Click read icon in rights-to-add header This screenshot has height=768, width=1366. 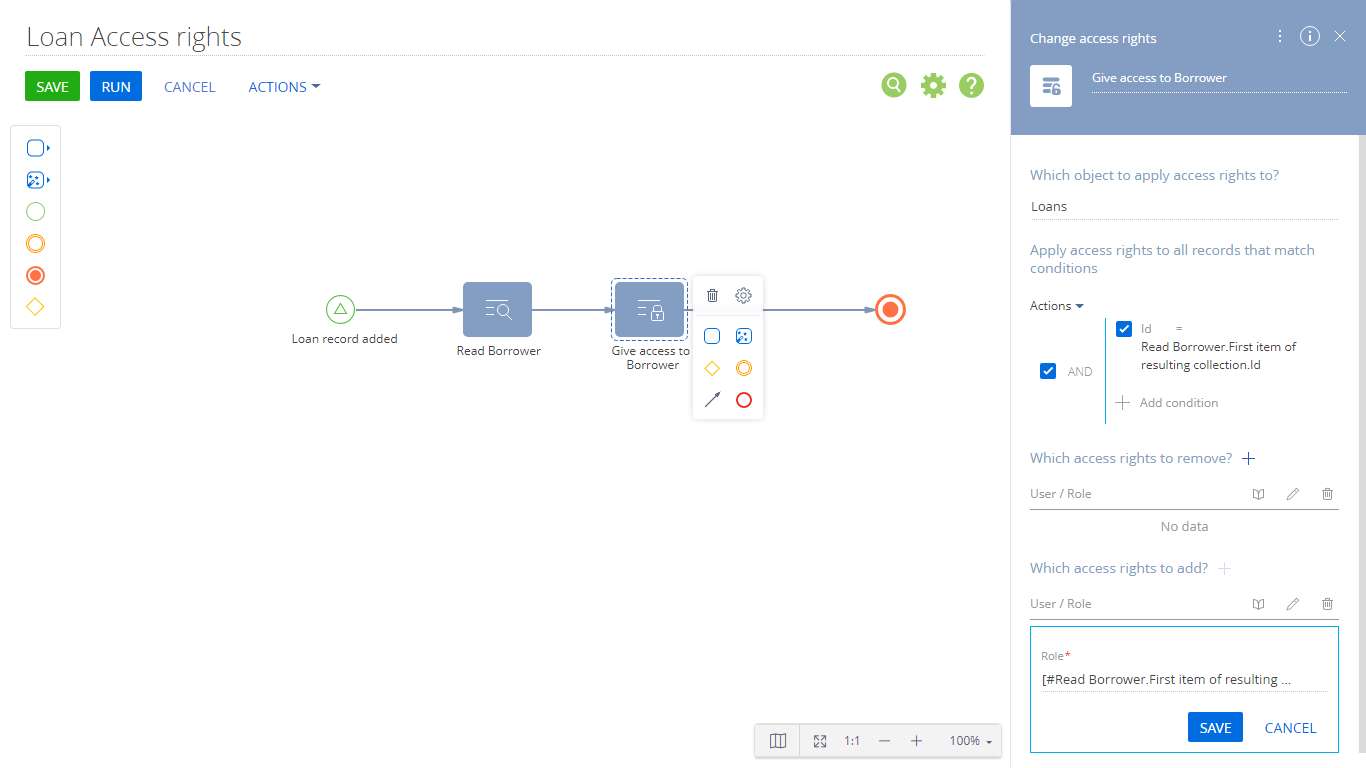click(x=1259, y=604)
